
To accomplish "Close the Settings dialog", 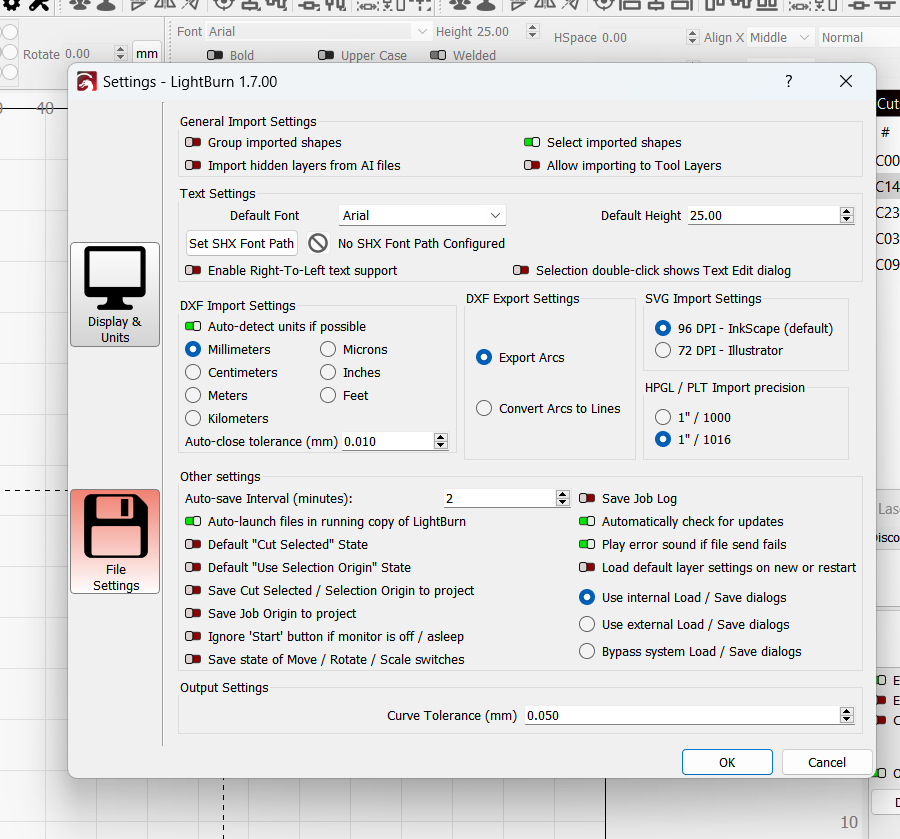I will 845,81.
